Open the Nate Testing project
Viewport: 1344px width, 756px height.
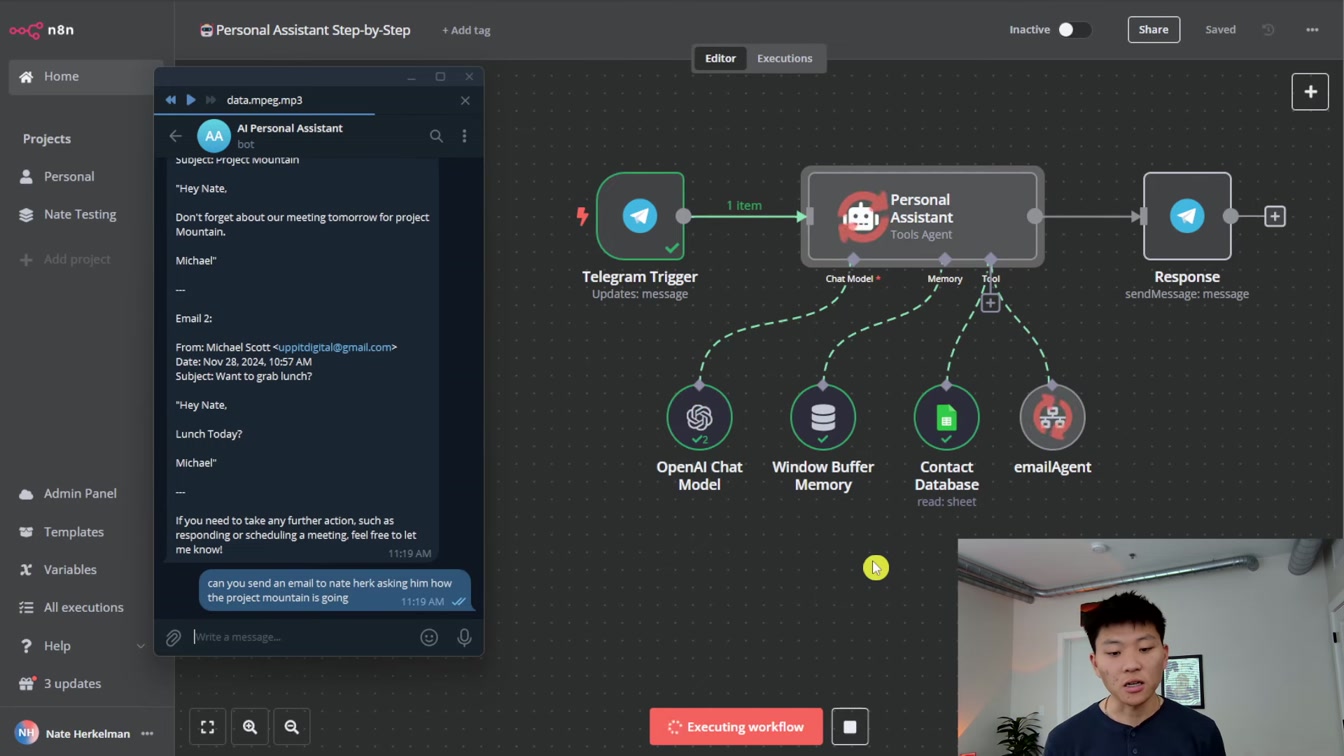coord(80,214)
